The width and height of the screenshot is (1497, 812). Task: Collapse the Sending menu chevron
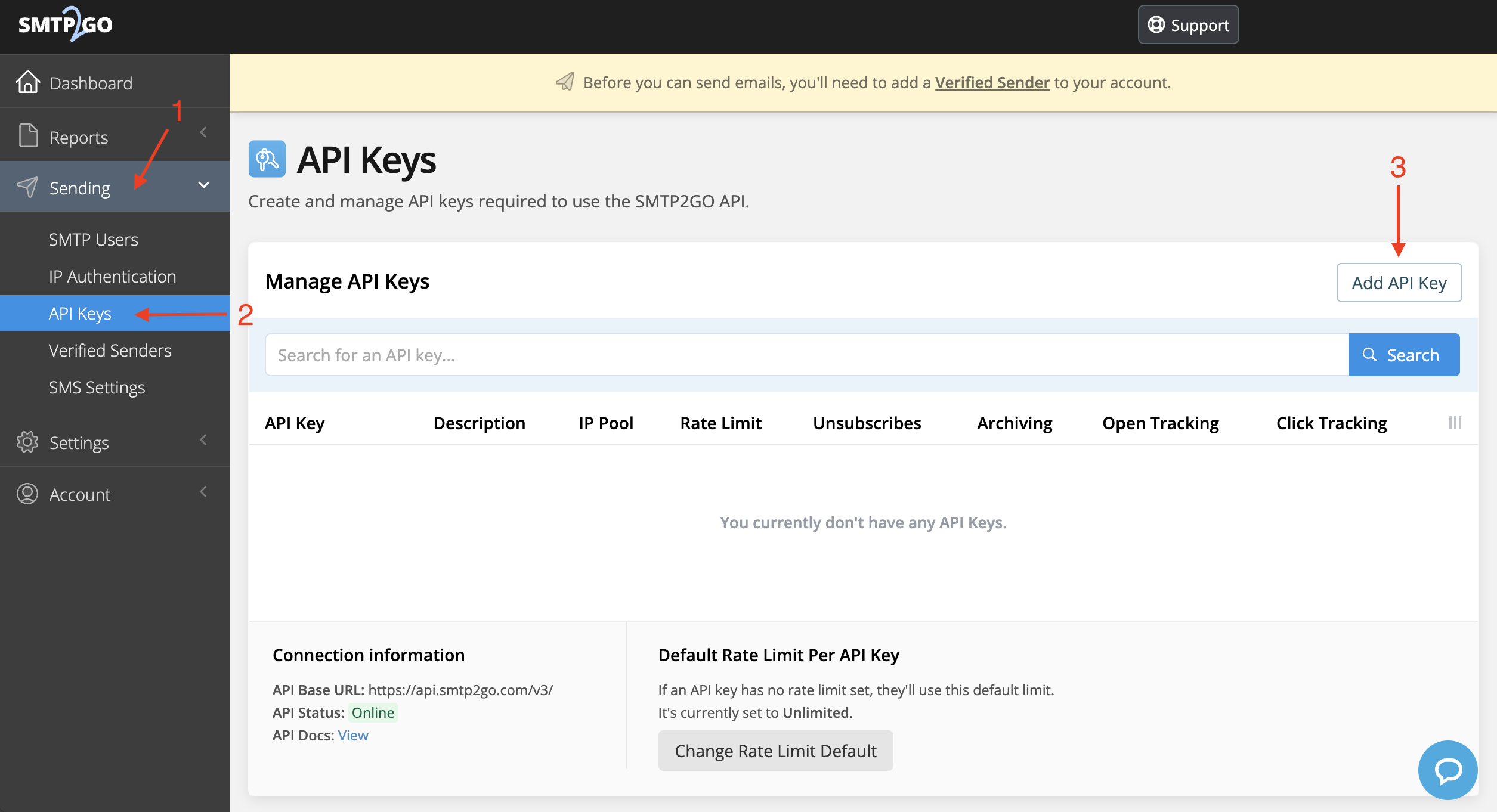pyautogui.click(x=203, y=185)
